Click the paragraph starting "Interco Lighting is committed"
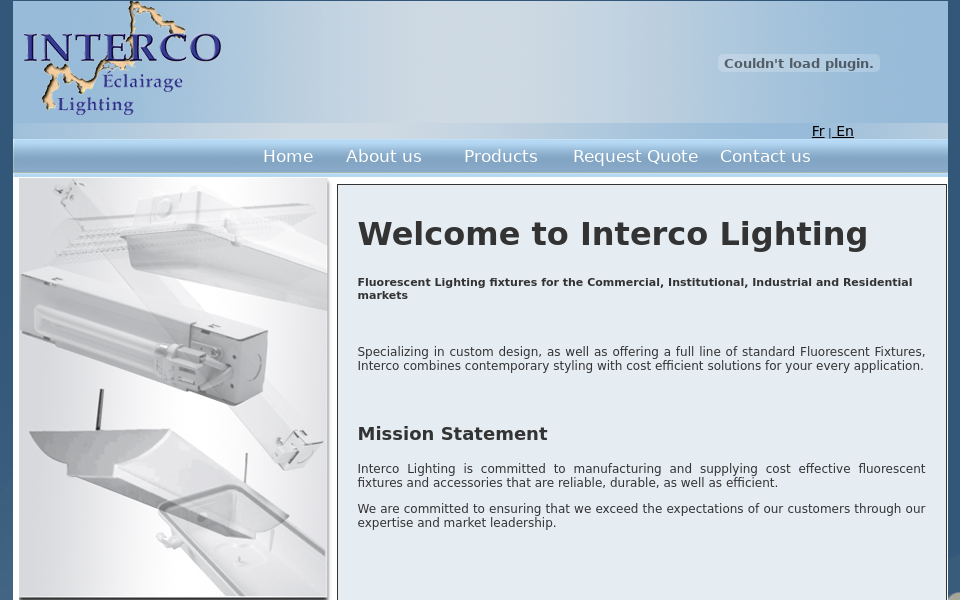This screenshot has height=600, width=960. (x=641, y=475)
